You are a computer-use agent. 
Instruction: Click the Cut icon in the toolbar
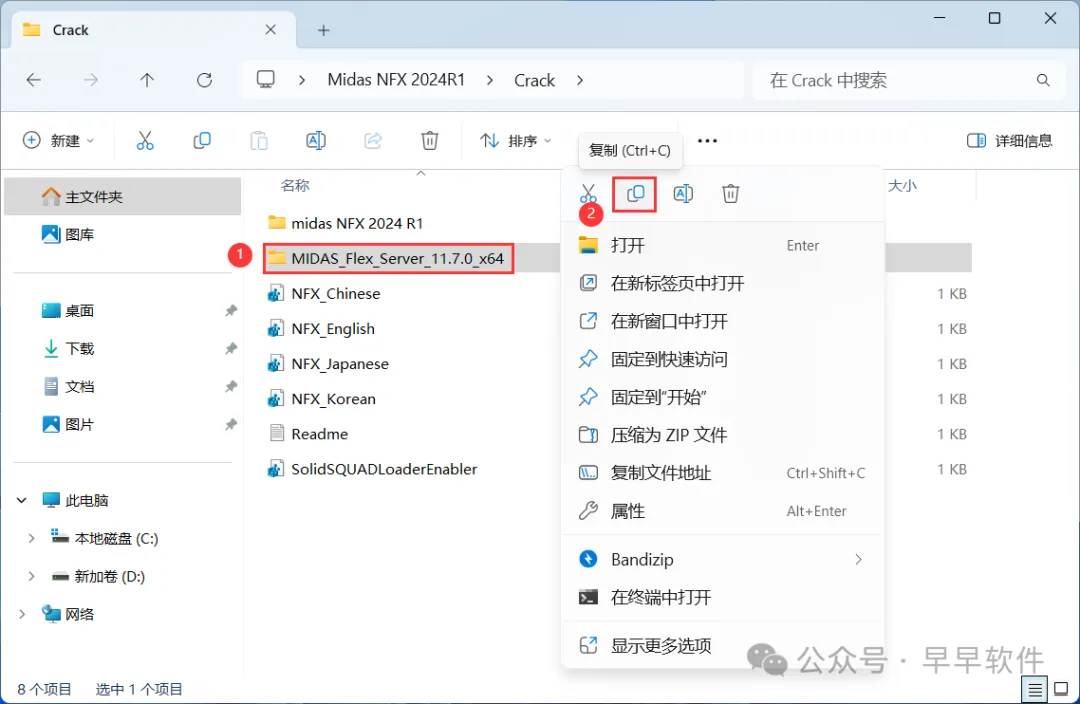(x=145, y=141)
